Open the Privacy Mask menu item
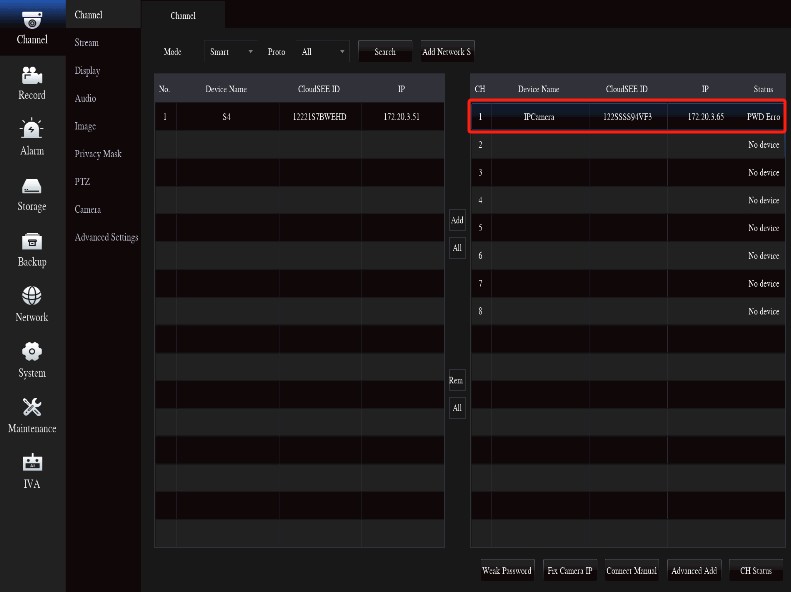The height and width of the screenshot is (592, 791). point(98,154)
